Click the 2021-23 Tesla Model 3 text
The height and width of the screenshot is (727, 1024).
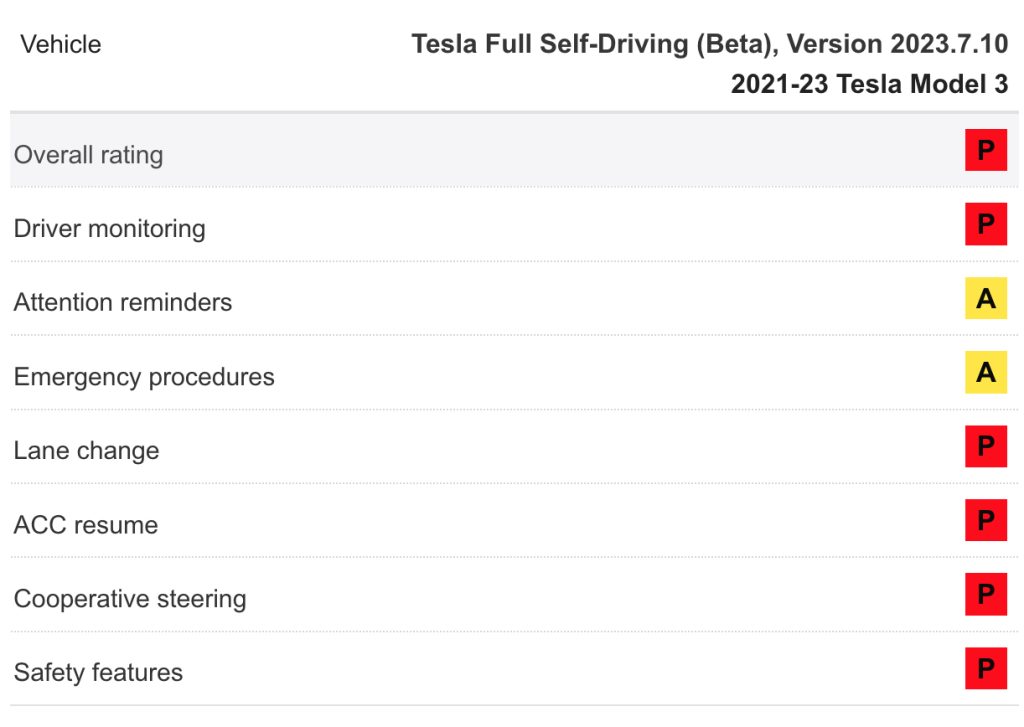point(869,84)
